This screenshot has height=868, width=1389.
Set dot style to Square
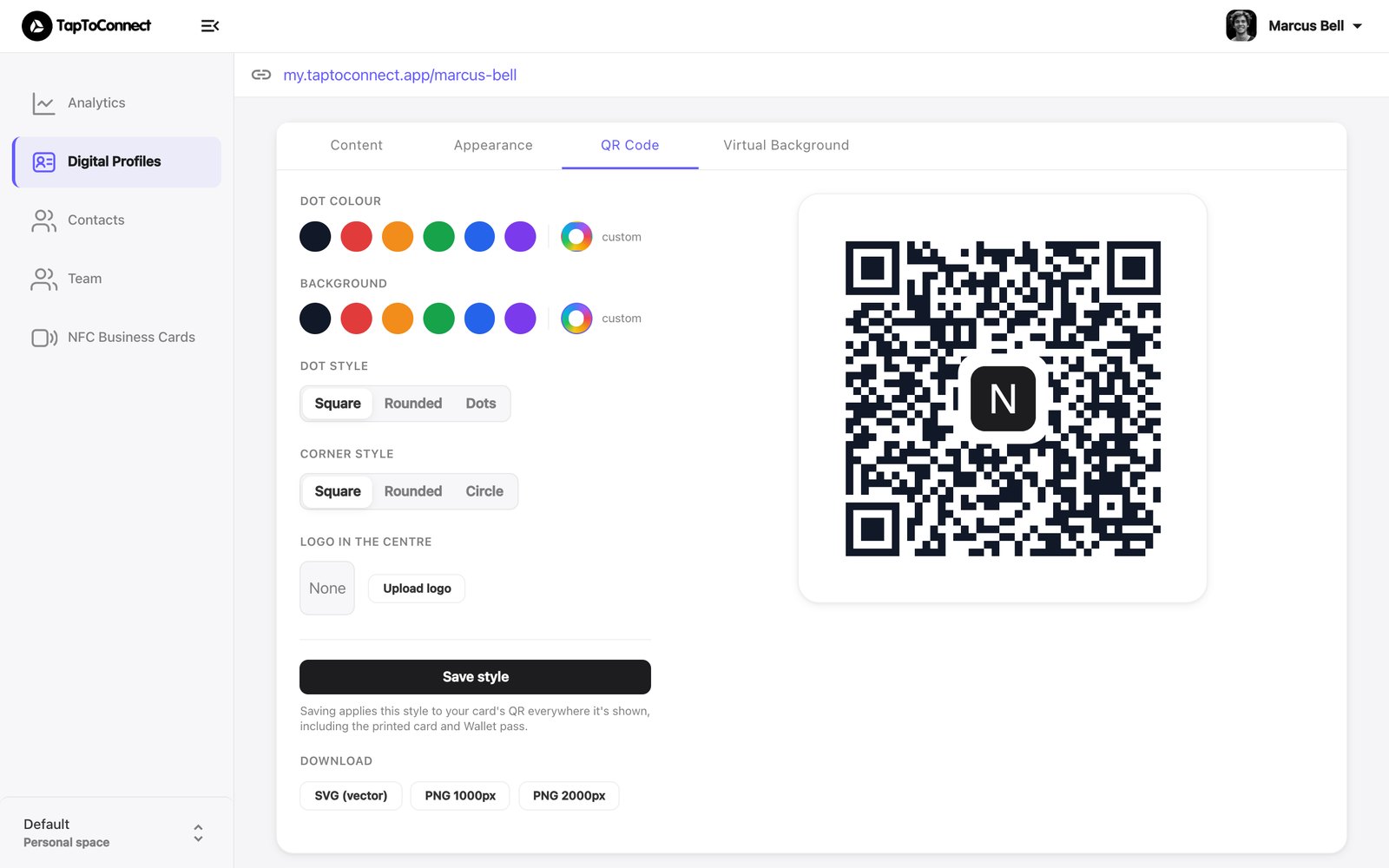coord(338,404)
